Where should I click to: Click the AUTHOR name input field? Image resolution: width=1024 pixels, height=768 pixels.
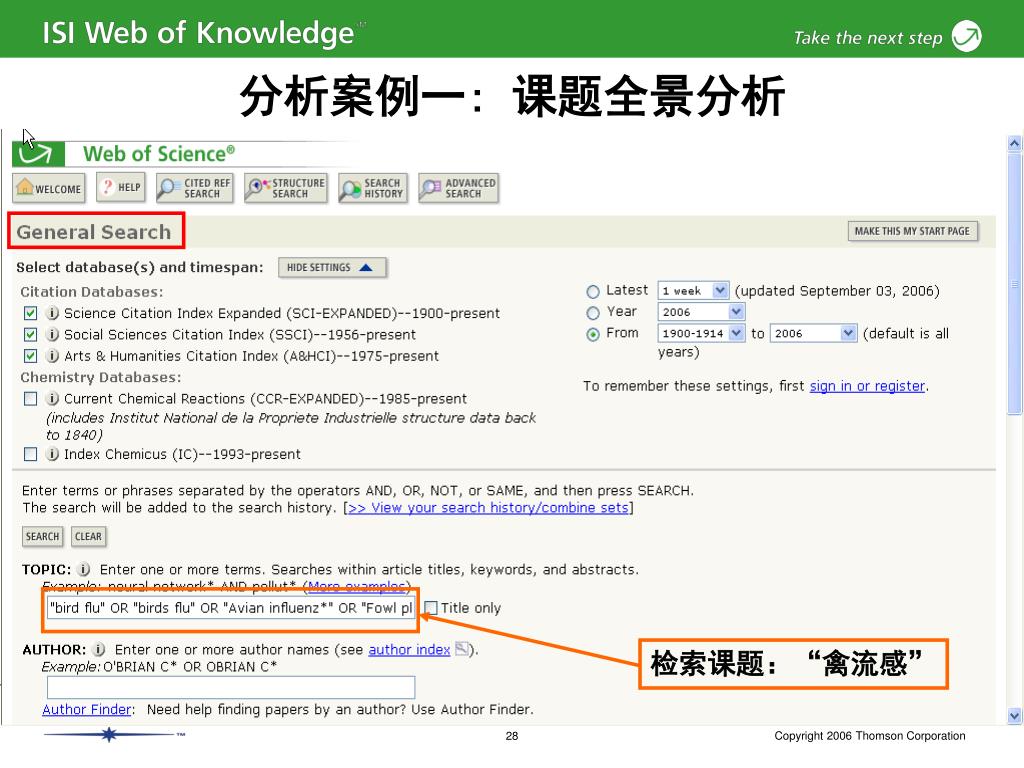pyautogui.click(x=231, y=687)
